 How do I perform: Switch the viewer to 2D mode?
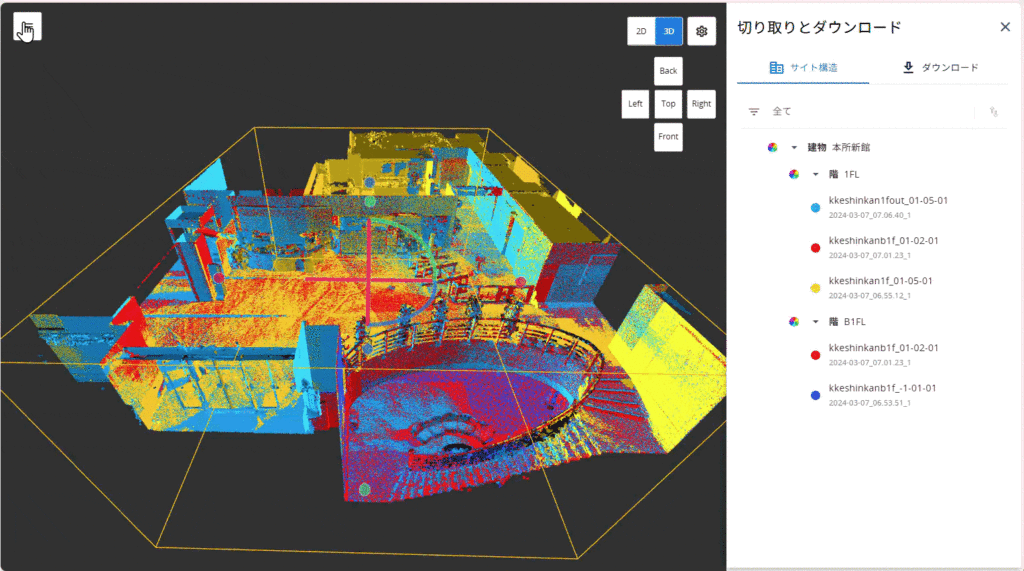(641, 31)
